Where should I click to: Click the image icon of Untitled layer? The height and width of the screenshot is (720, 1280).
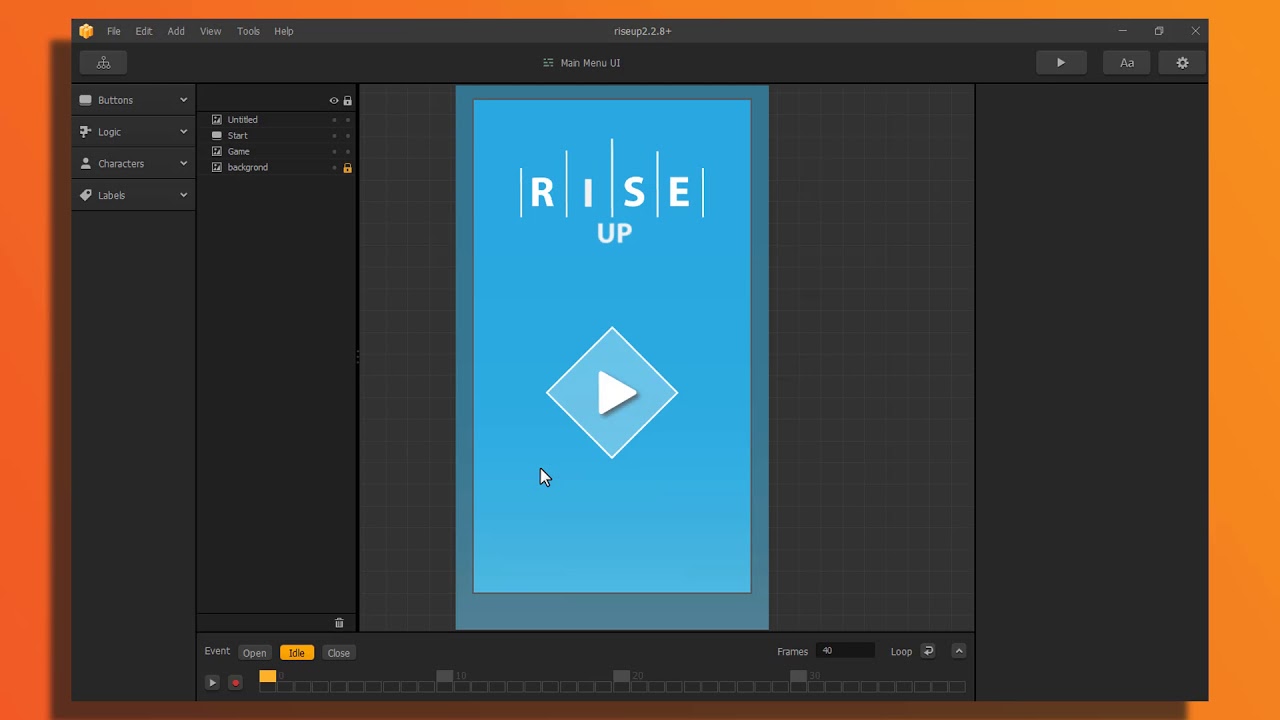217,120
